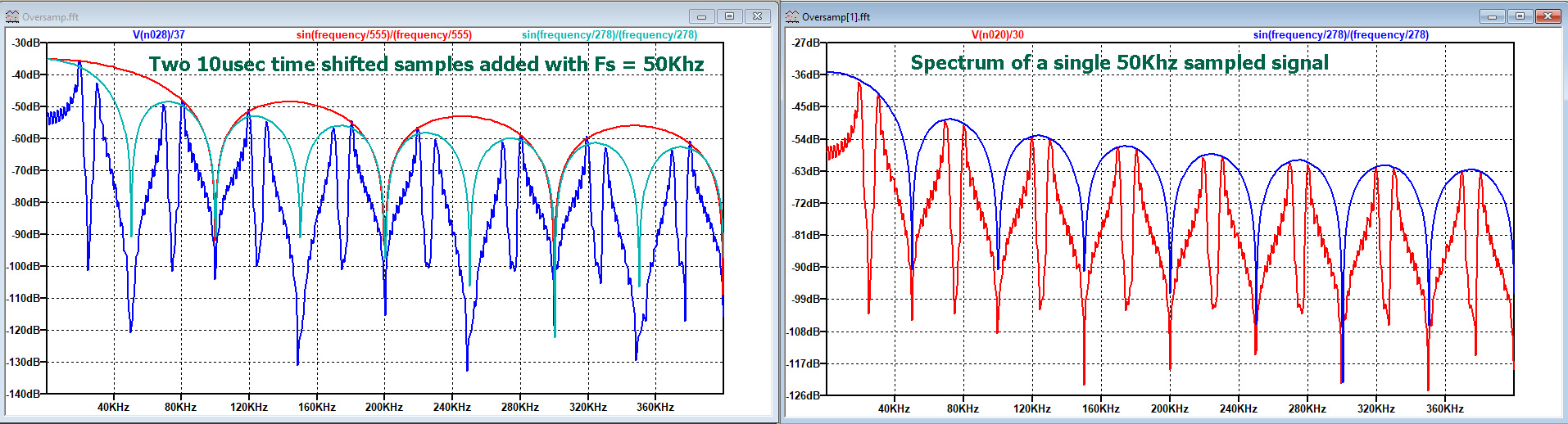Close the Oversamp.fft window

point(758,16)
